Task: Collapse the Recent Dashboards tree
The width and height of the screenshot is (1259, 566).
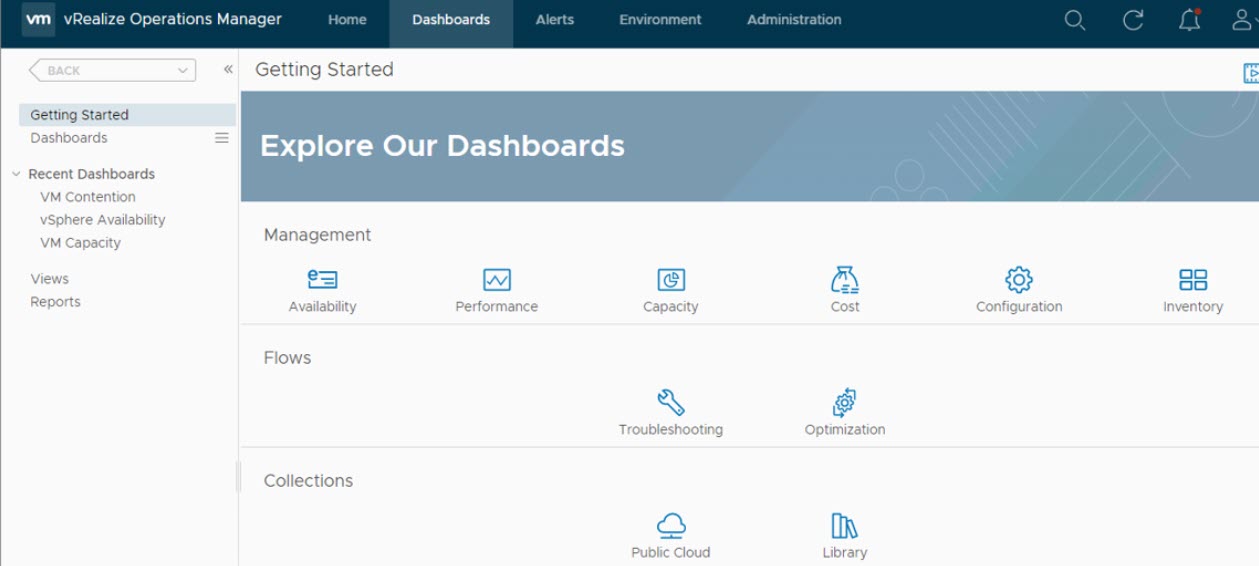Action: 16,174
